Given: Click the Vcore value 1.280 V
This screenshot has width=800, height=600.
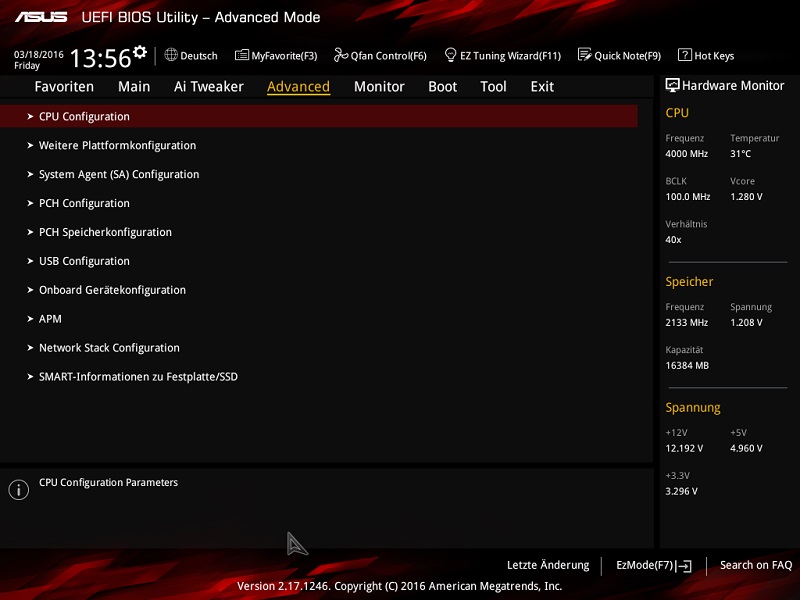Looking at the screenshot, I should coord(746,196).
